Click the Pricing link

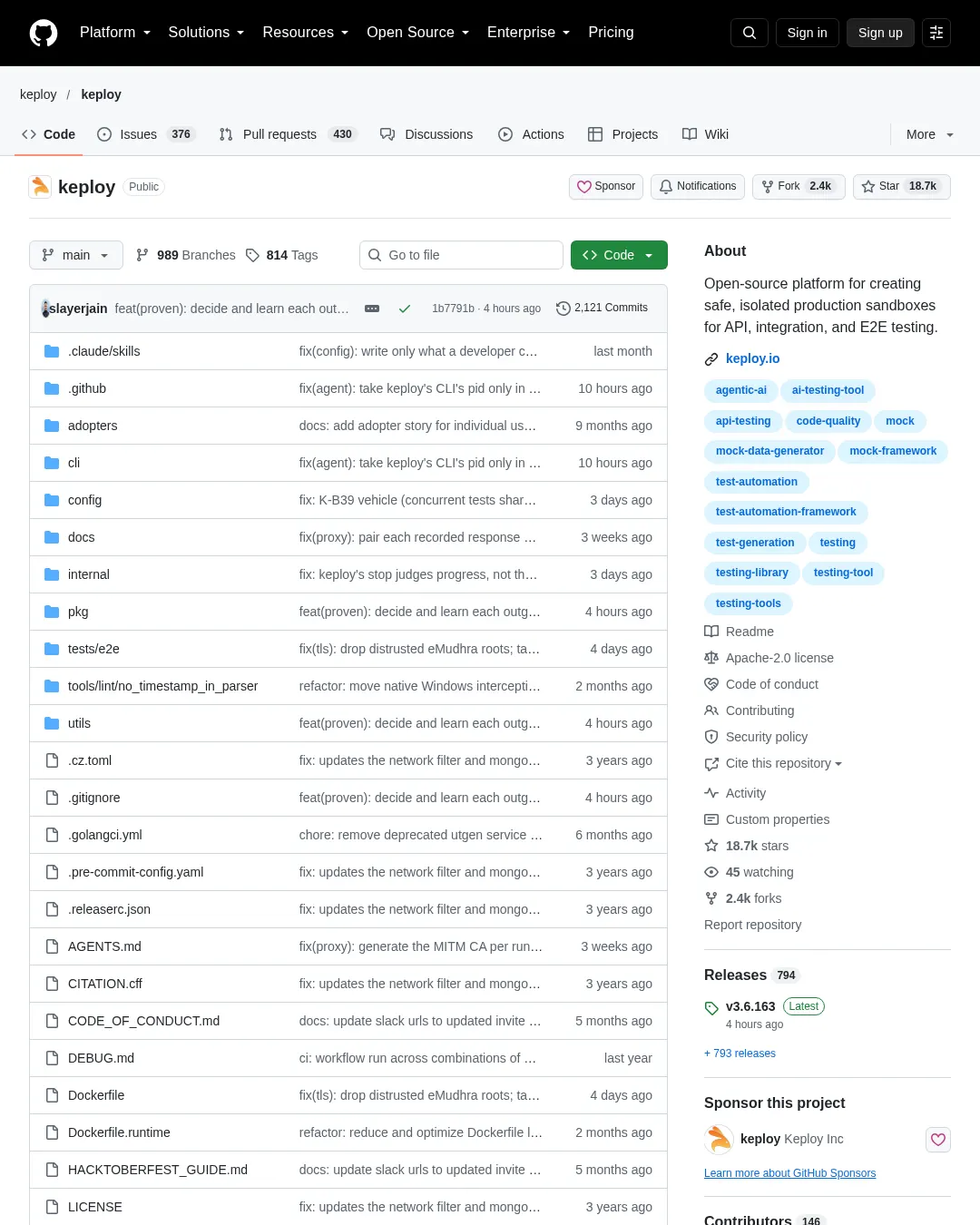click(x=611, y=33)
